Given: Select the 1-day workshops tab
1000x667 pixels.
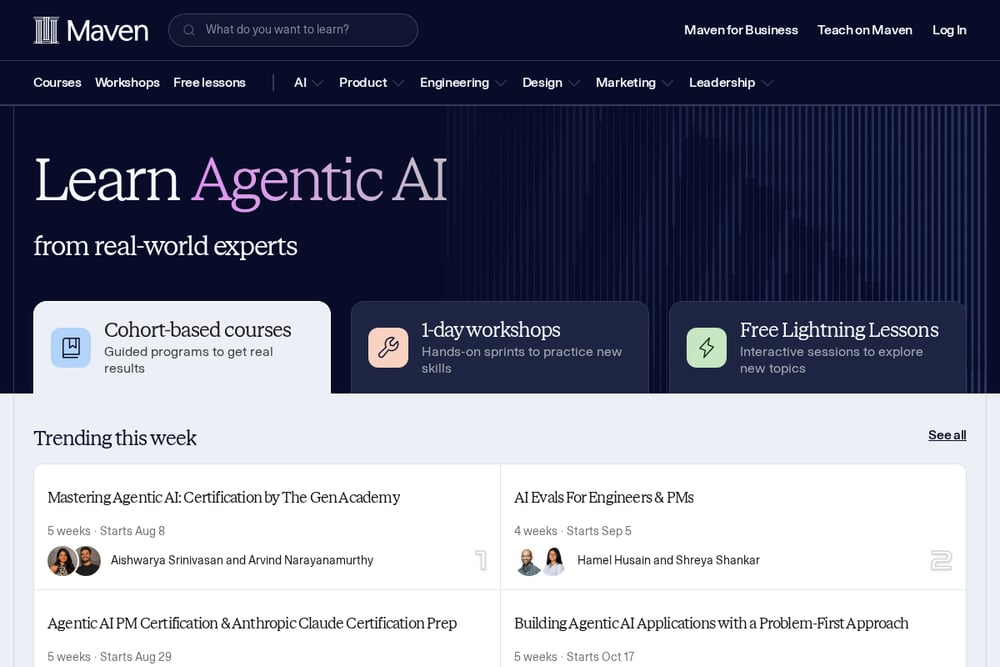Looking at the screenshot, I should pos(500,348).
